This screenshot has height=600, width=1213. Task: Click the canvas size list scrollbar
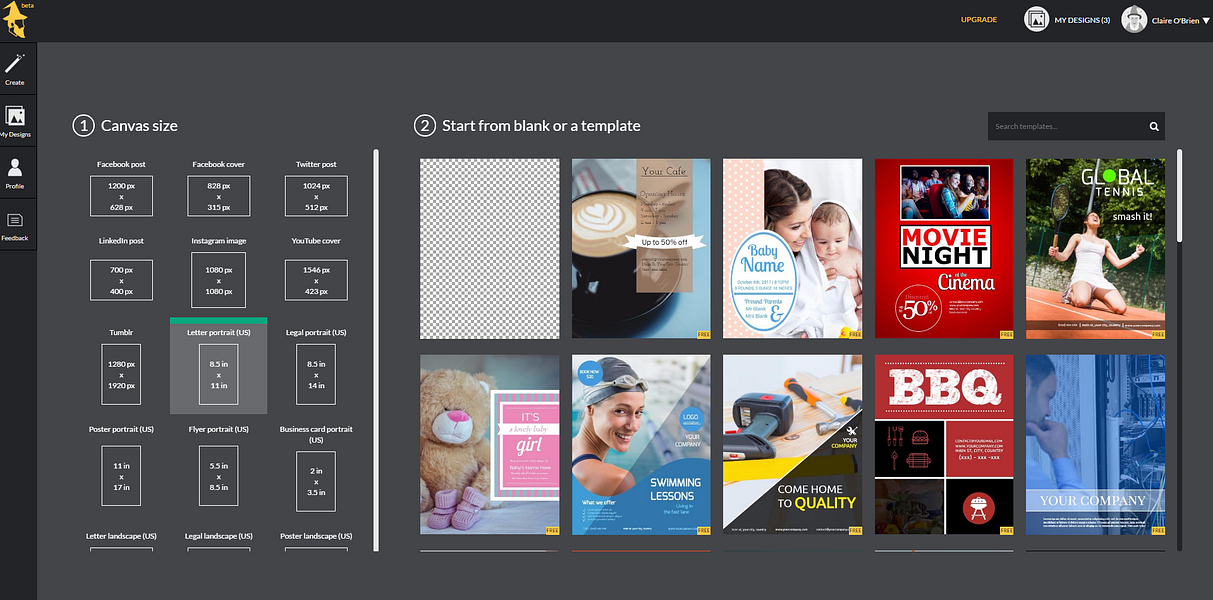pyautogui.click(x=375, y=350)
